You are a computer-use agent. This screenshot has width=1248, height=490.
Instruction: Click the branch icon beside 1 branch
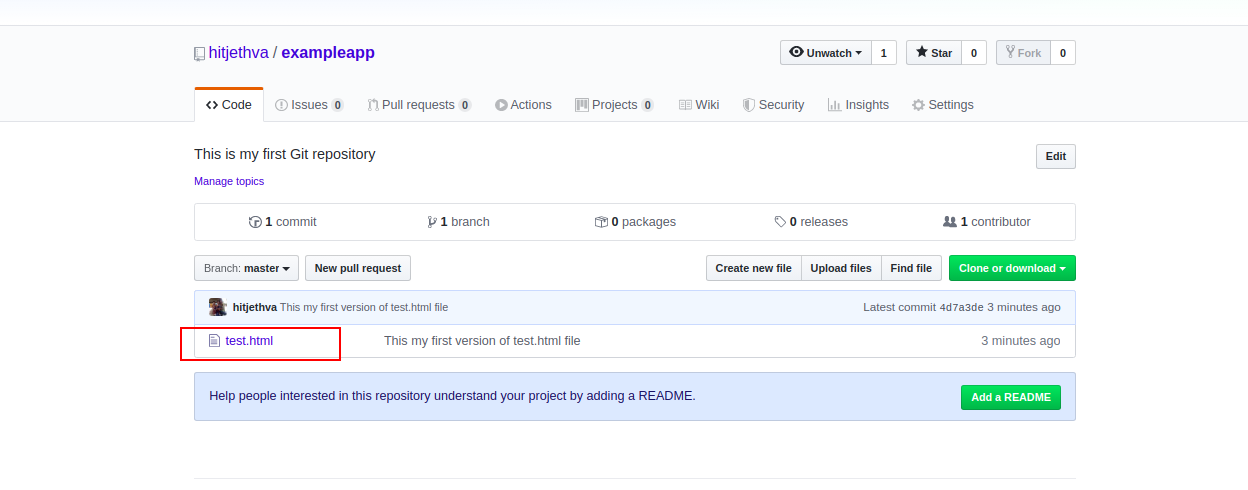point(431,222)
